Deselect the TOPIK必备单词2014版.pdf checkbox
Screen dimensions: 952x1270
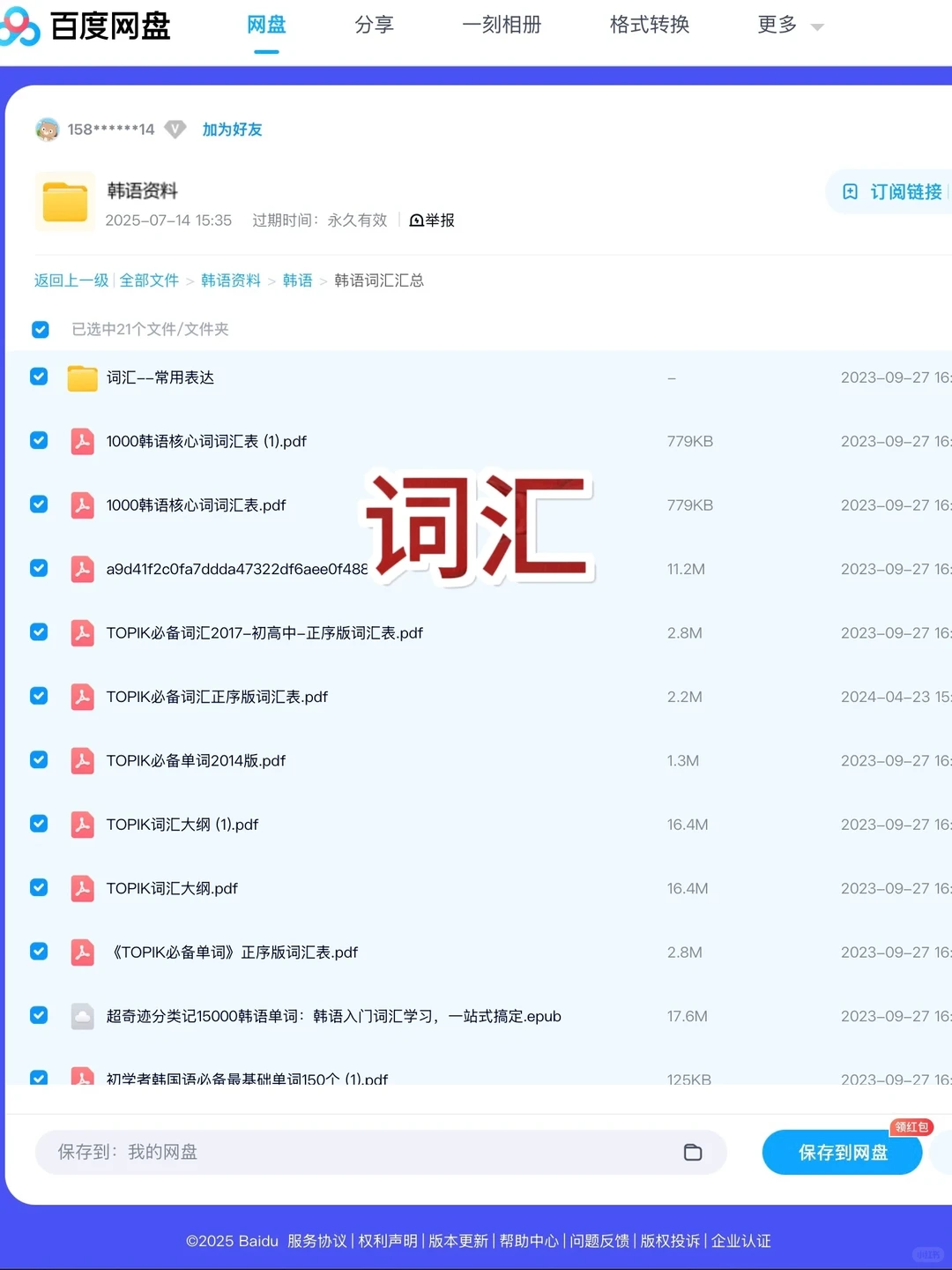(x=39, y=759)
